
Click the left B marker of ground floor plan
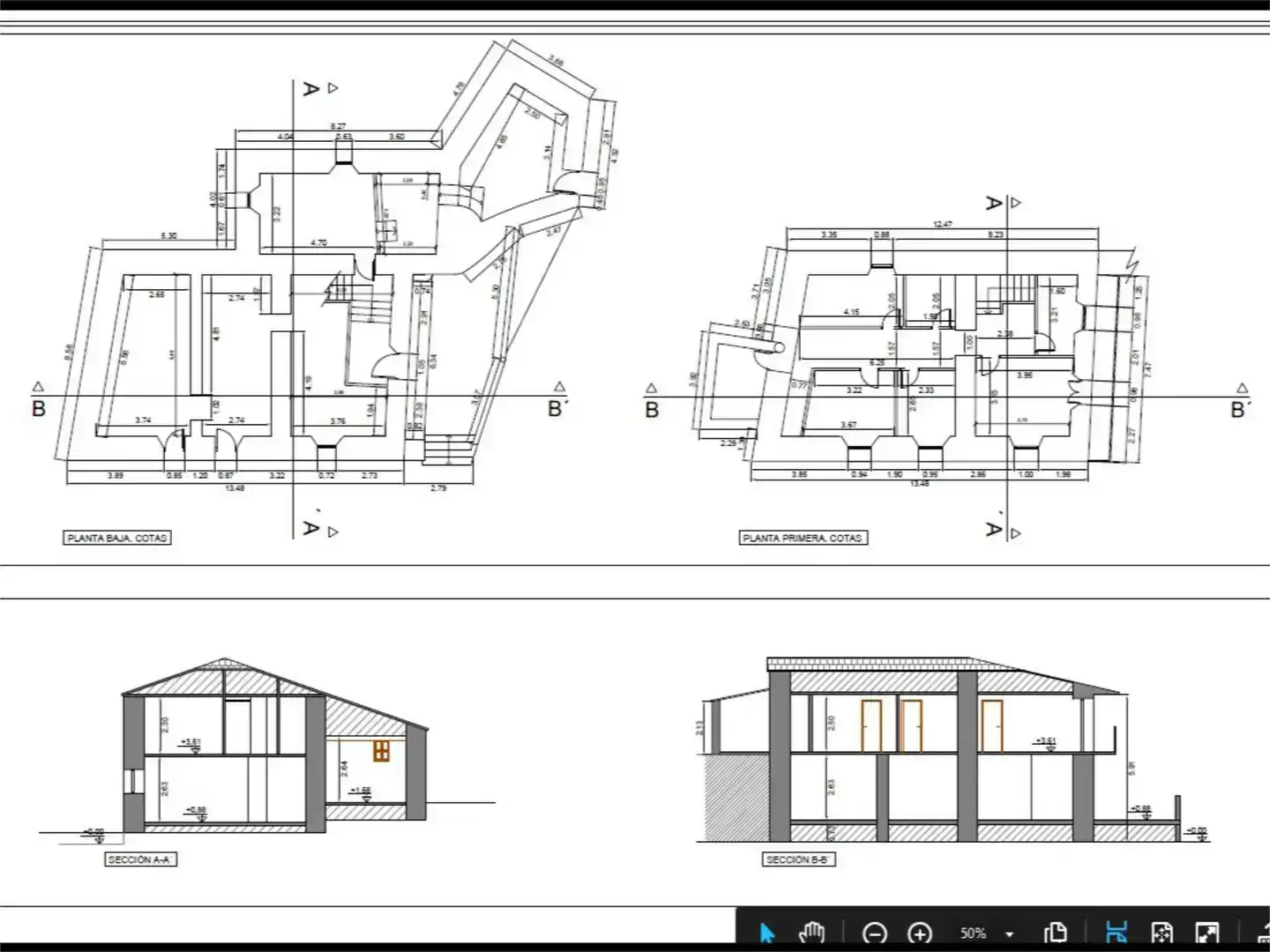[x=39, y=409]
